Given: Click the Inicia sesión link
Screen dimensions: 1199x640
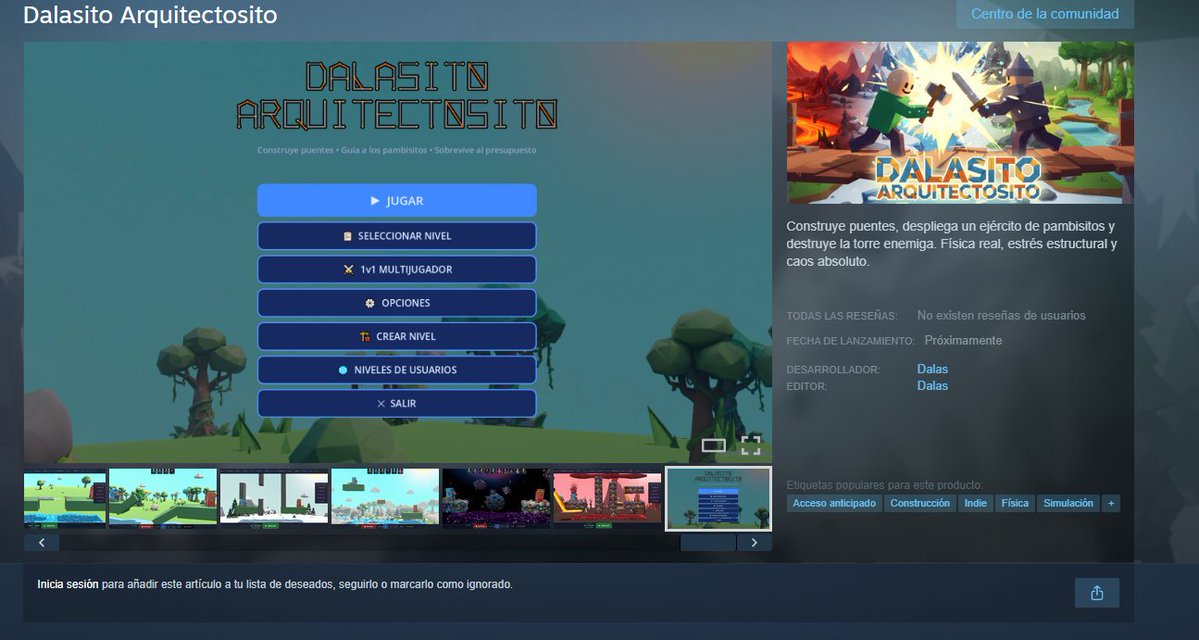Looking at the screenshot, I should pyautogui.click(x=68, y=584).
